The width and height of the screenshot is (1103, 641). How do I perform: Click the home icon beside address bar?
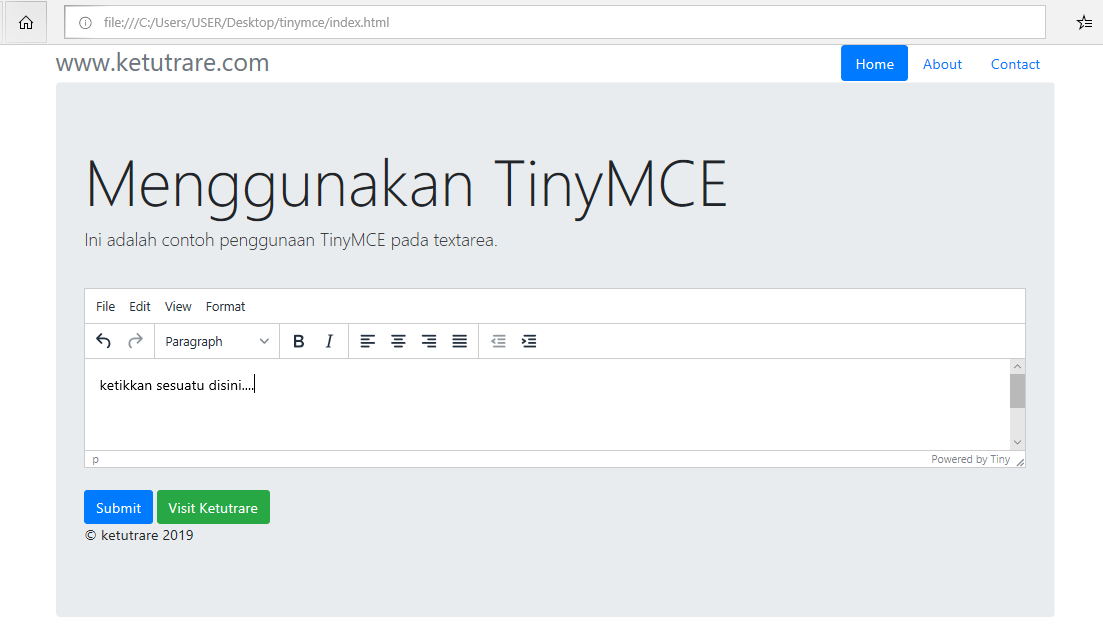(24, 21)
